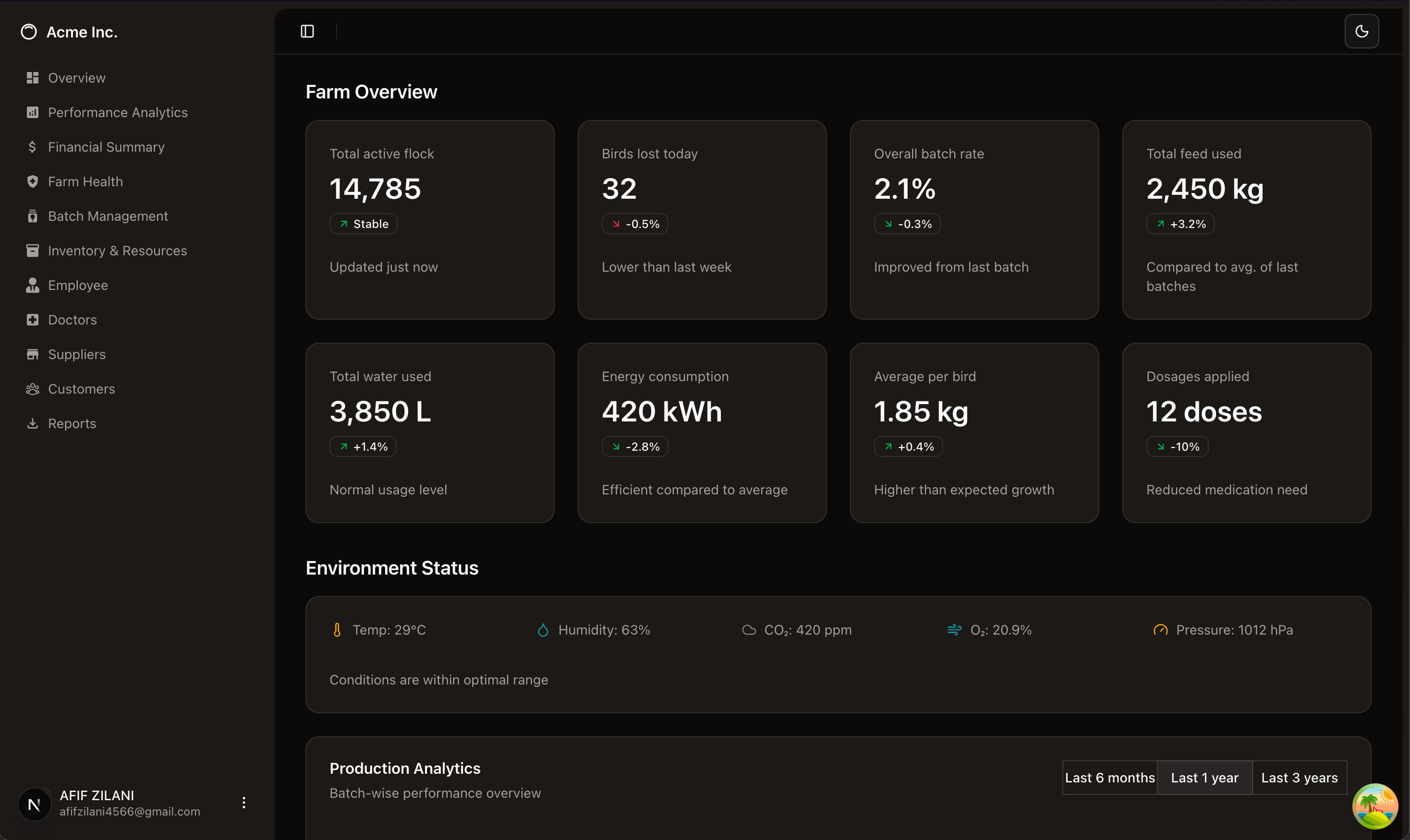This screenshot has height=840, width=1410.
Task: Switch to the Last 3 years tab
Action: [x=1300, y=777]
